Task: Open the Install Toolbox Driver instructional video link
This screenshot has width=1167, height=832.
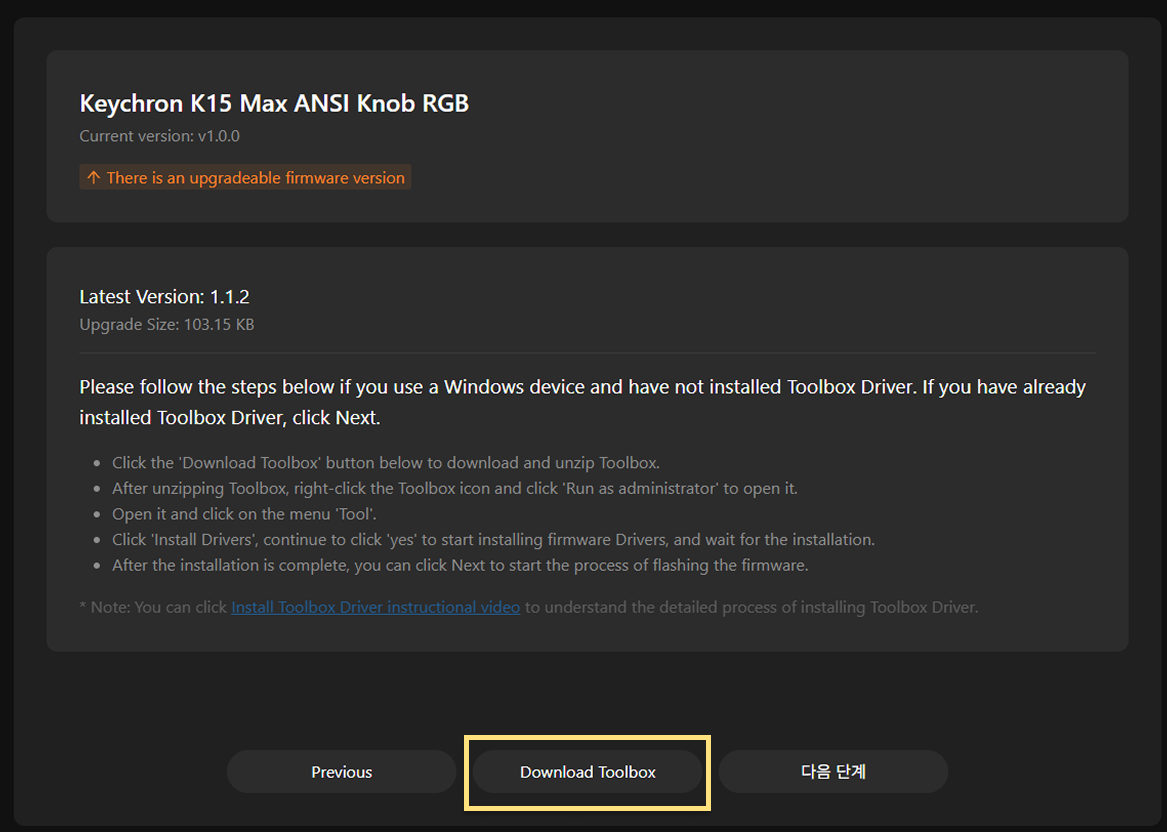Action: [375, 607]
